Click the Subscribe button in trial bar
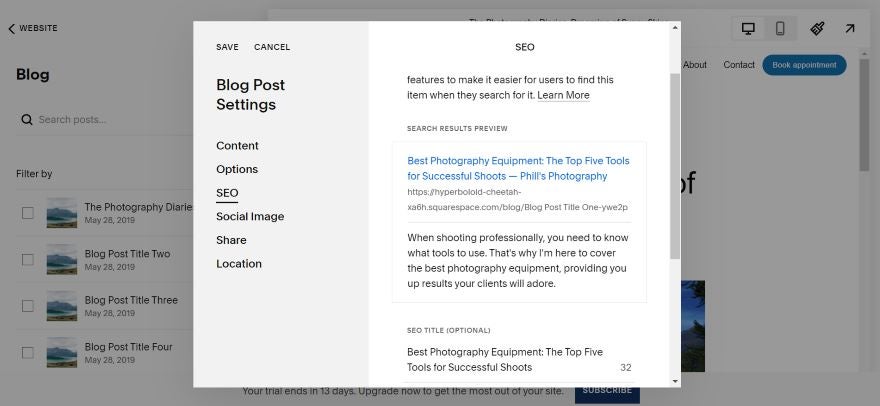The width and height of the screenshot is (880, 406). click(x=607, y=390)
